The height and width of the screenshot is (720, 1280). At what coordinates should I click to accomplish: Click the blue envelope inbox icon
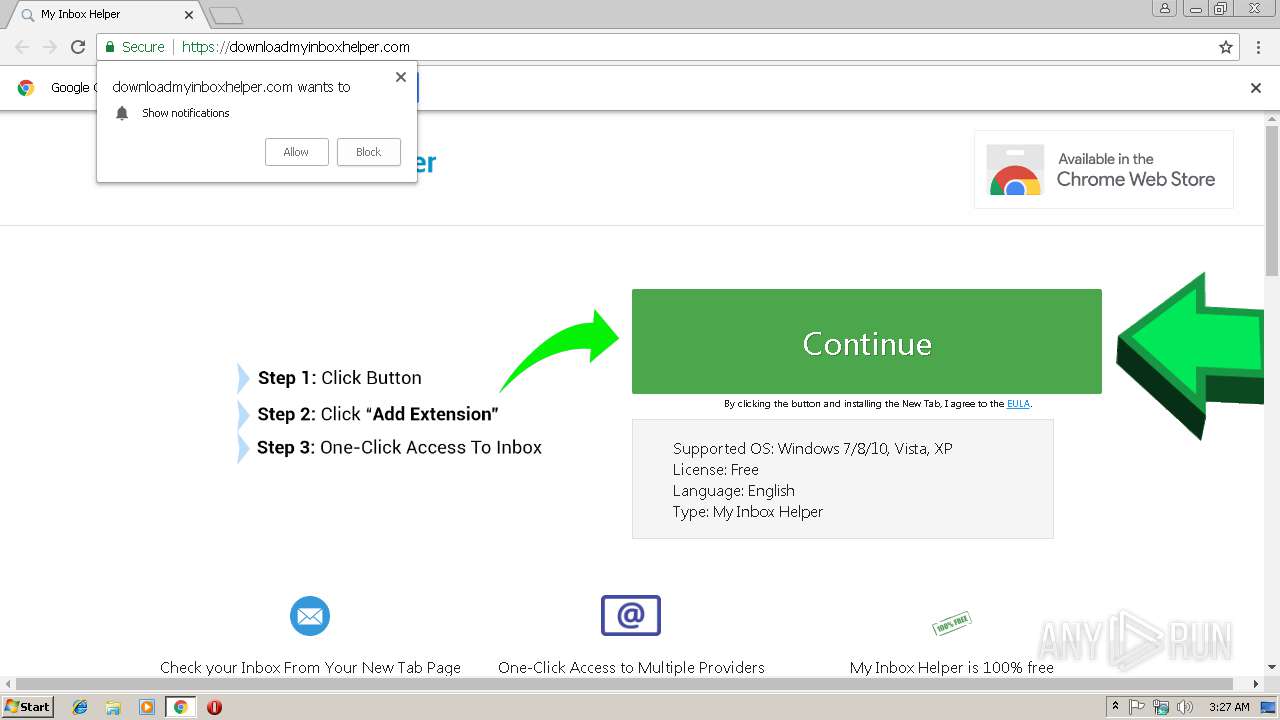coord(310,616)
